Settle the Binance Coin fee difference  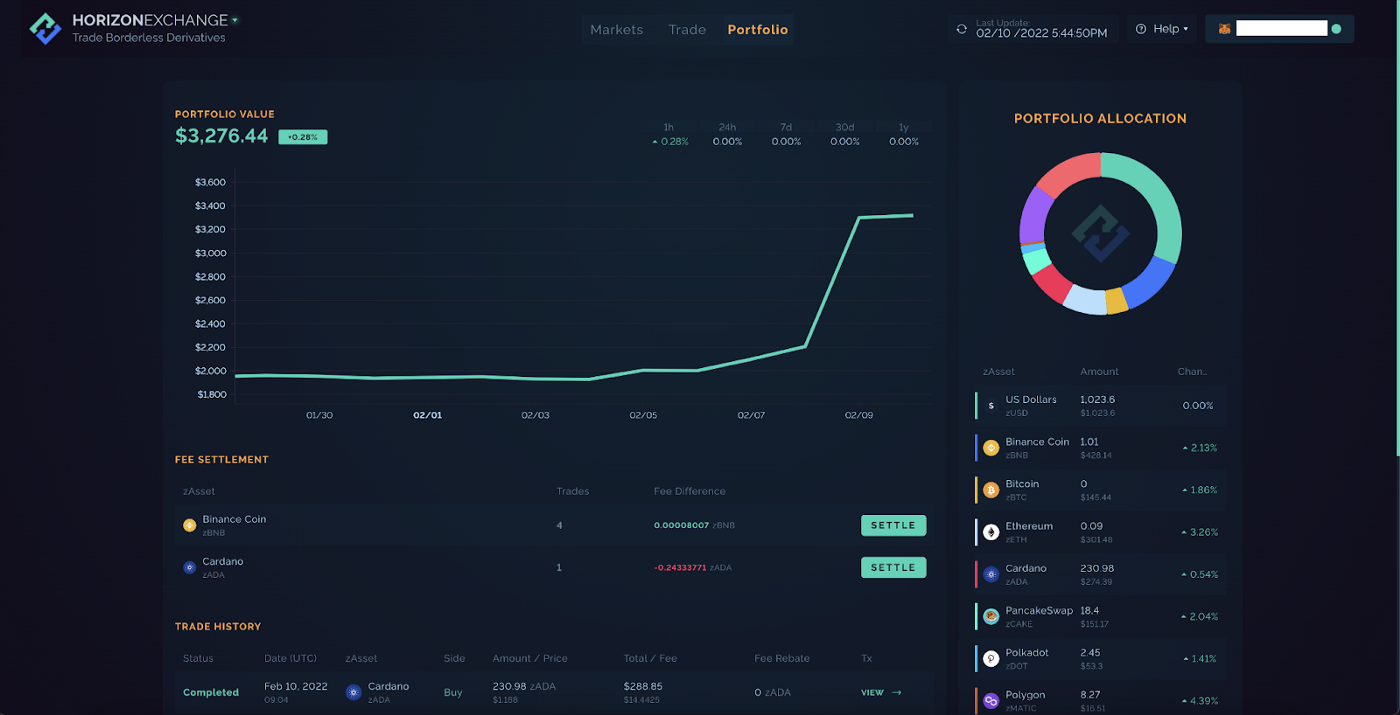[893, 525]
